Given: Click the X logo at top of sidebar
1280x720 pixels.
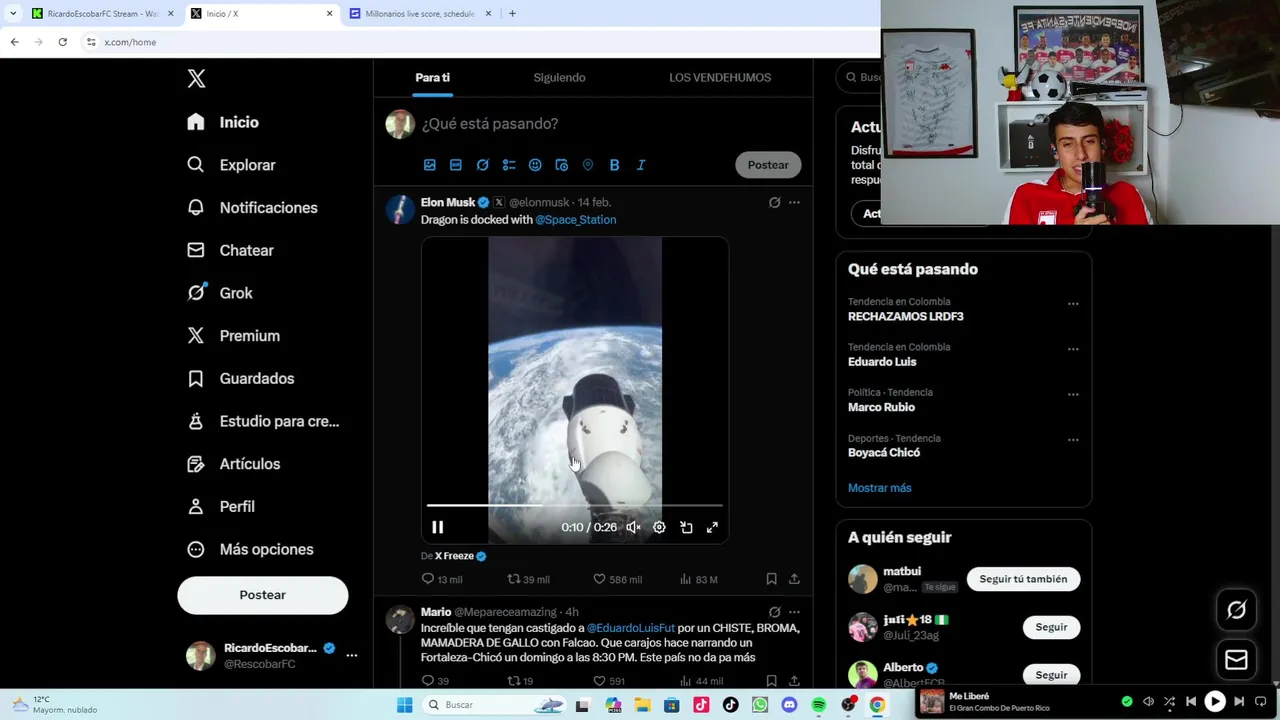Looking at the screenshot, I should [196, 79].
